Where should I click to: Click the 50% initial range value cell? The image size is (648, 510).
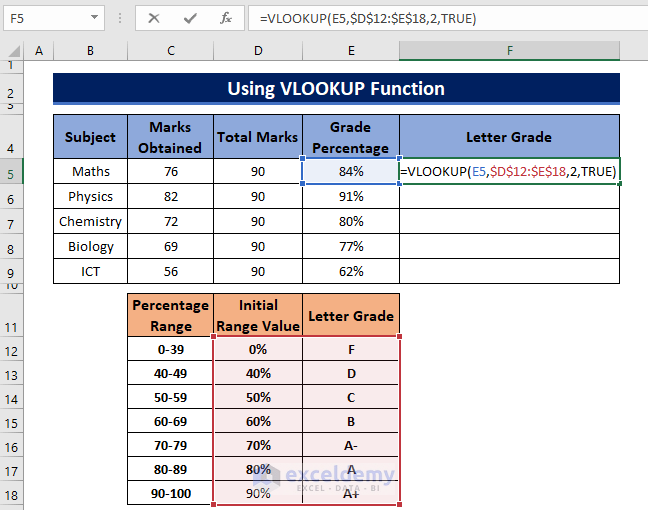pyautogui.click(x=258, y=397)
